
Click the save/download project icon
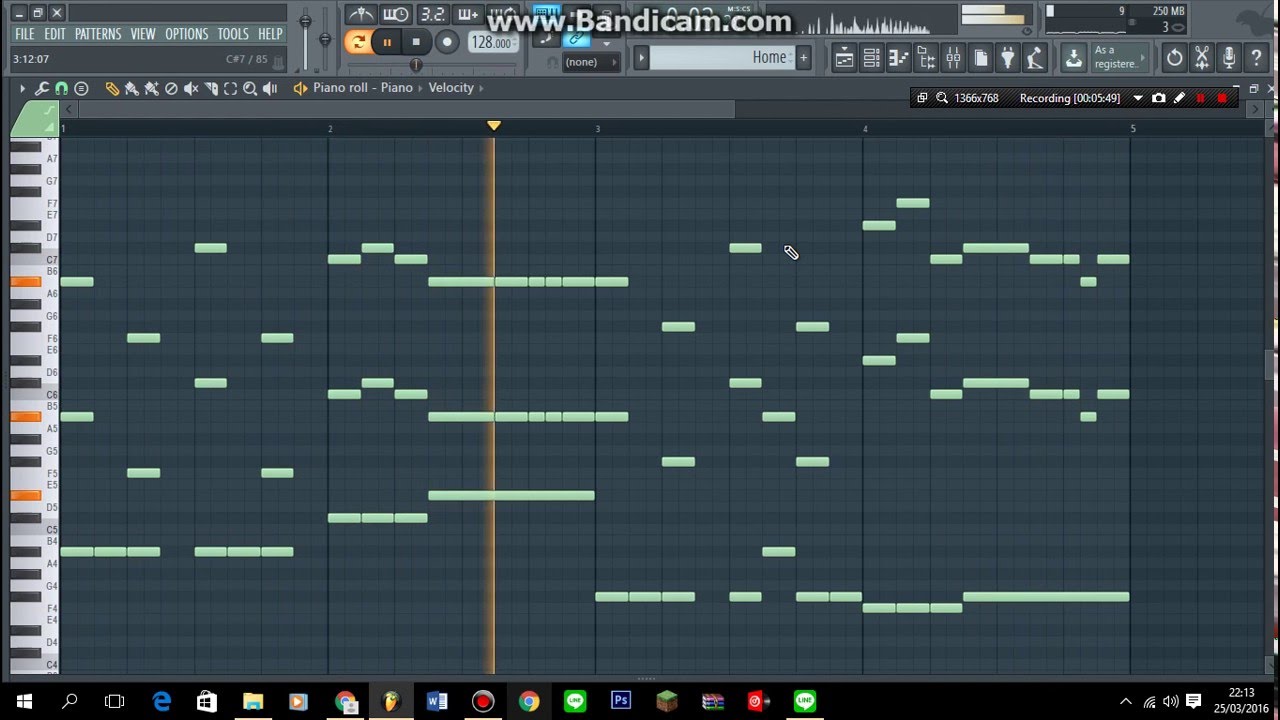[1073, 58]
